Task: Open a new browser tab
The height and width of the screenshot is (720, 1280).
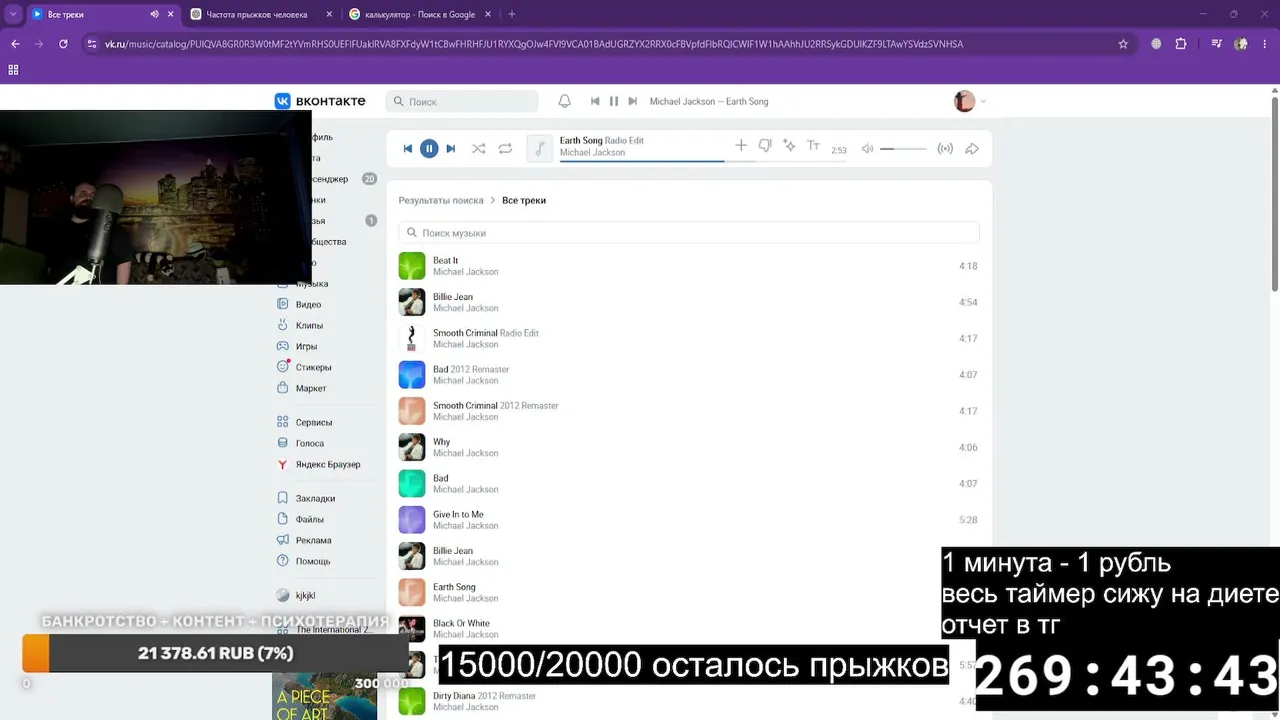Action: click(512, 14)
